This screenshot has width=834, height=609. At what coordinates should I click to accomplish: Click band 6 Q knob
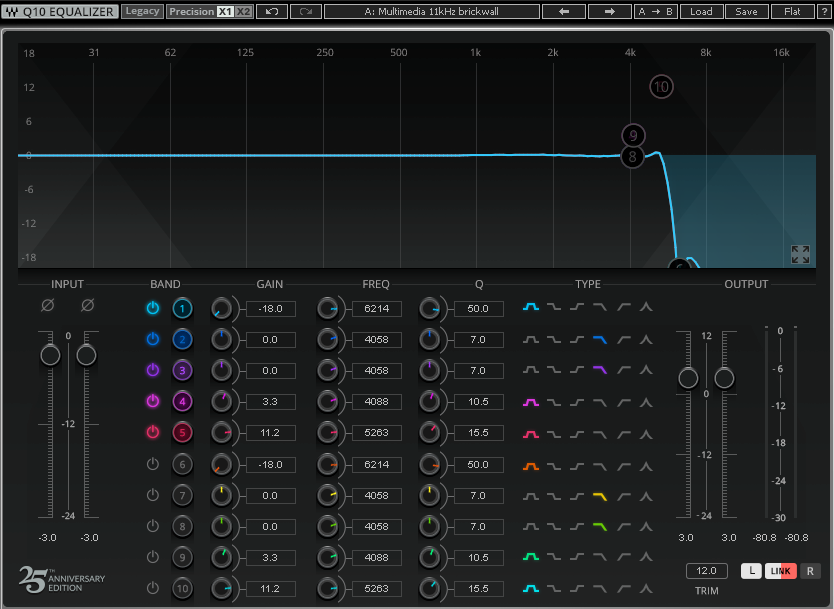tap(429, 465)
